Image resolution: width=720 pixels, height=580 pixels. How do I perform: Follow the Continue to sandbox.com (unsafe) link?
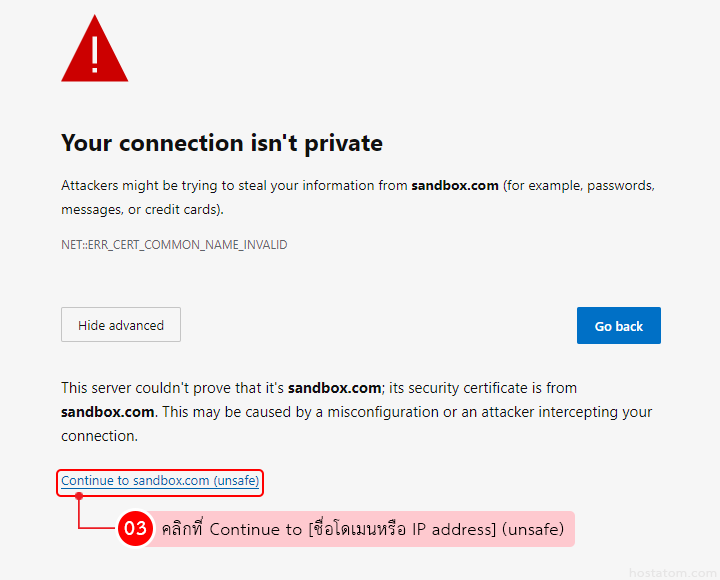(160, 481)
